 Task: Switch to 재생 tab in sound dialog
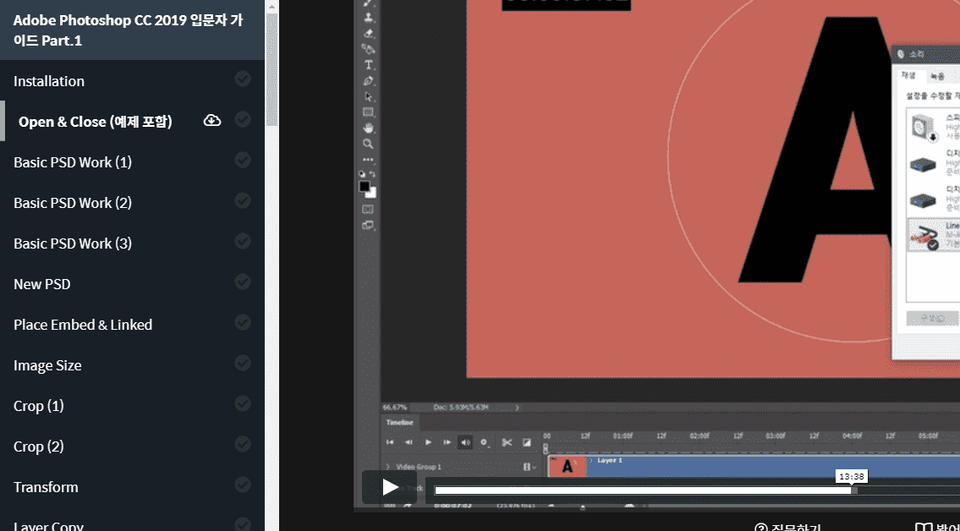(908, 76)
